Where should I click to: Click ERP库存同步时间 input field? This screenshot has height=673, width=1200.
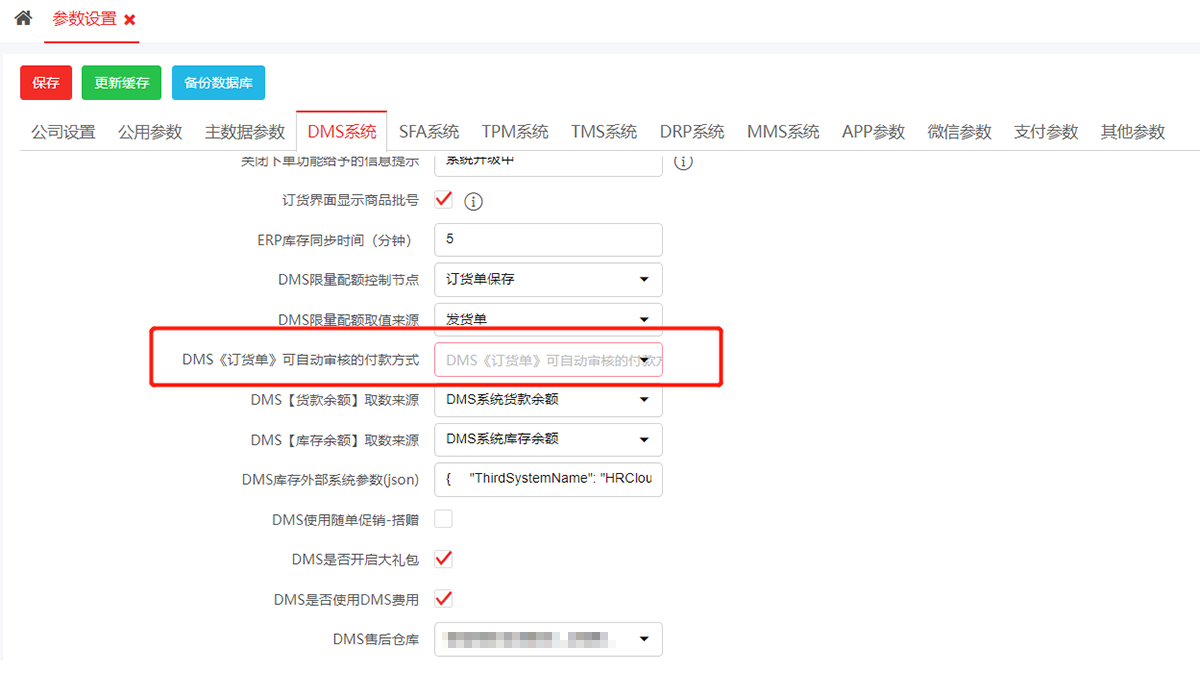[548, 240]
